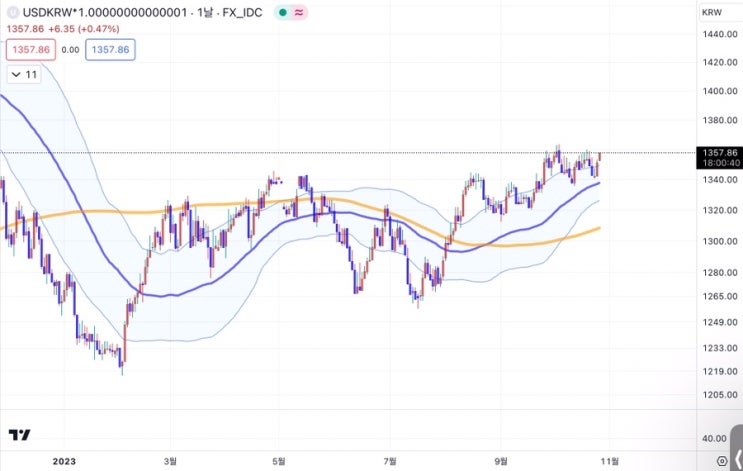Click the 1233.00 price axis label

(x=720, y=348)
